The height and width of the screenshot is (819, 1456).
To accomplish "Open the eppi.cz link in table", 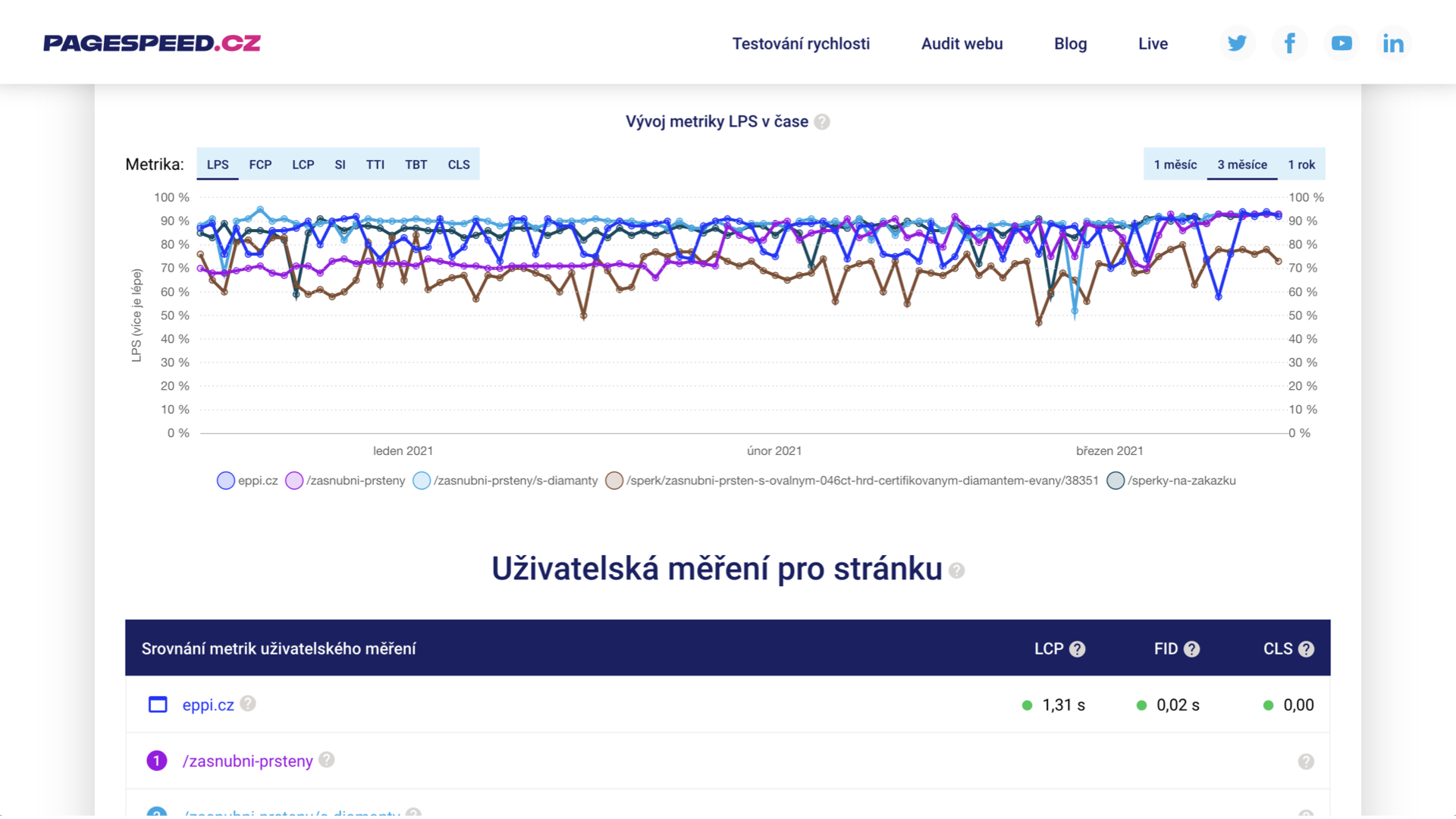I will 208,705.
